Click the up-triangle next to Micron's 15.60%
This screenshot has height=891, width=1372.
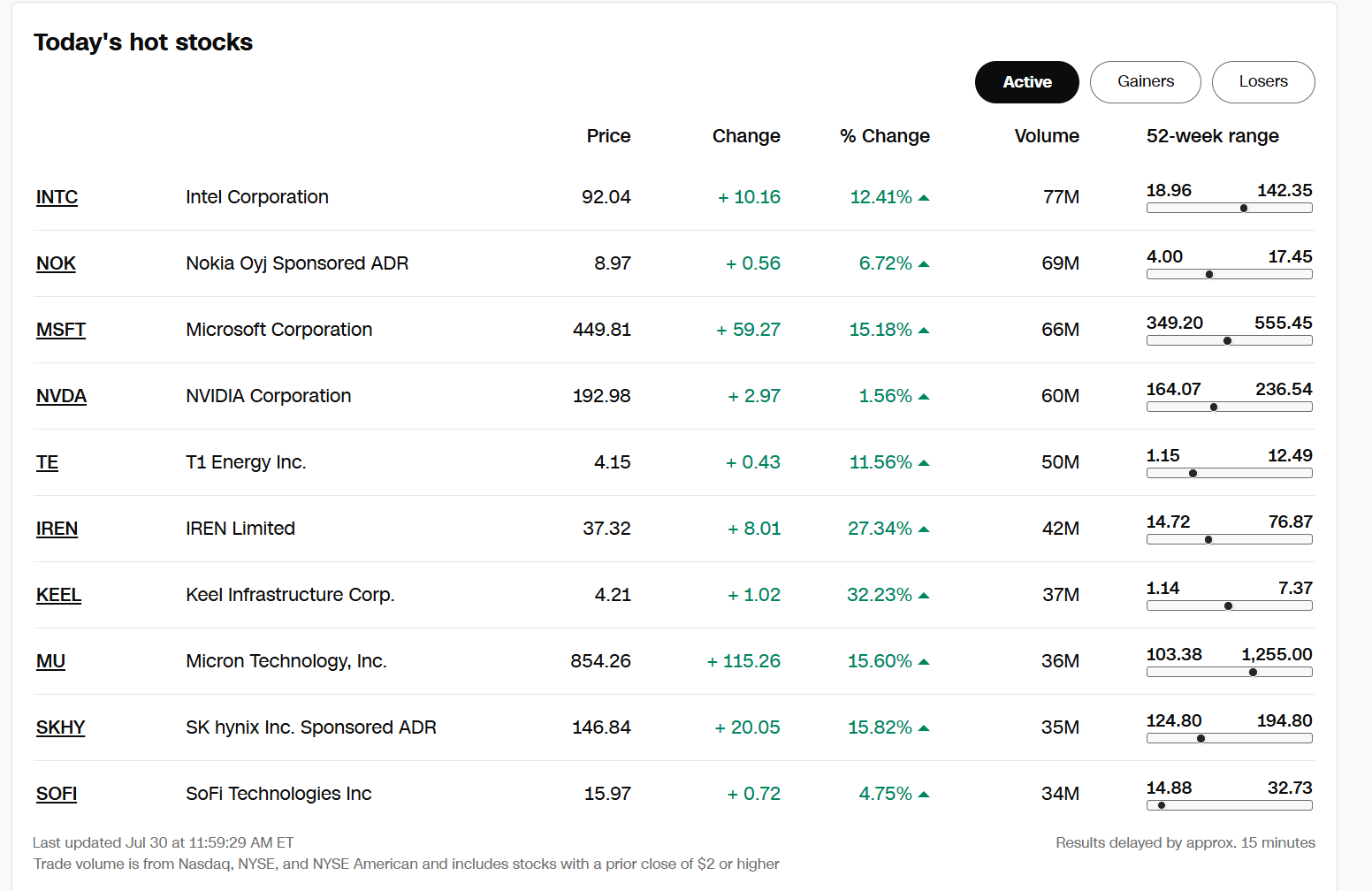tap(924, 662)
